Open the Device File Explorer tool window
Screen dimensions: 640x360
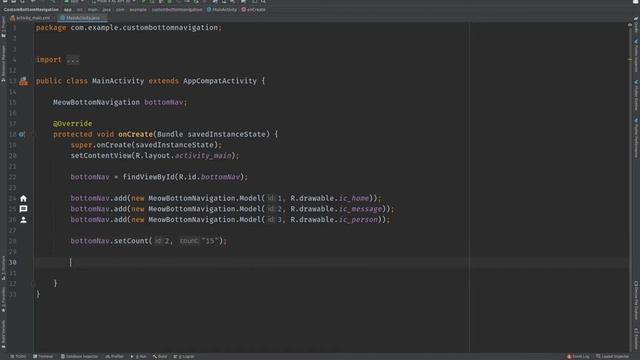(x=636, y=300)
